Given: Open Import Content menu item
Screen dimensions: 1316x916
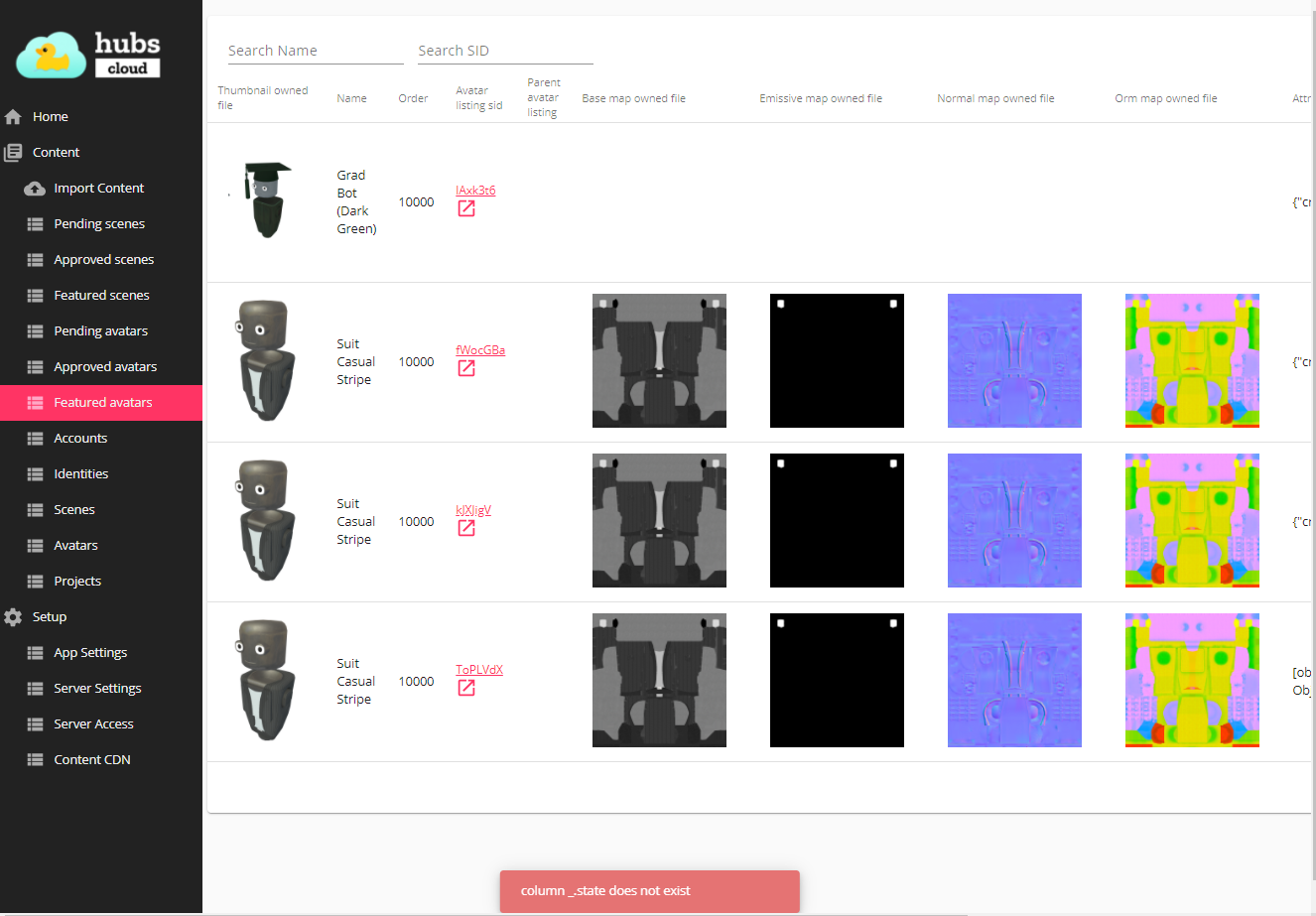Looking at the screenshot, I should click(101, 189).
